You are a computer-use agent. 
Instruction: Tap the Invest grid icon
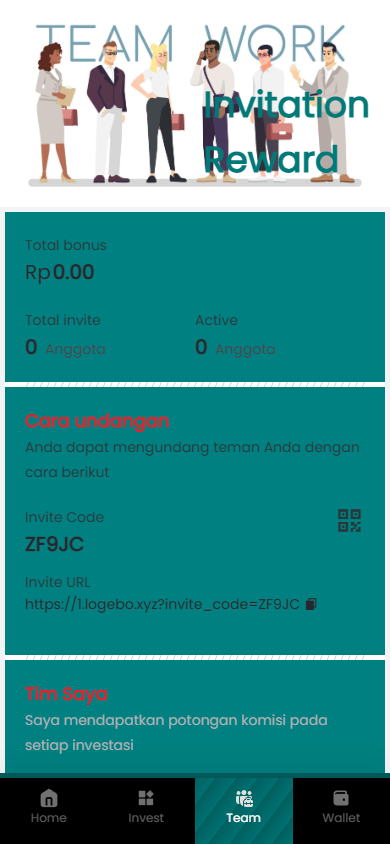point(146,798)
